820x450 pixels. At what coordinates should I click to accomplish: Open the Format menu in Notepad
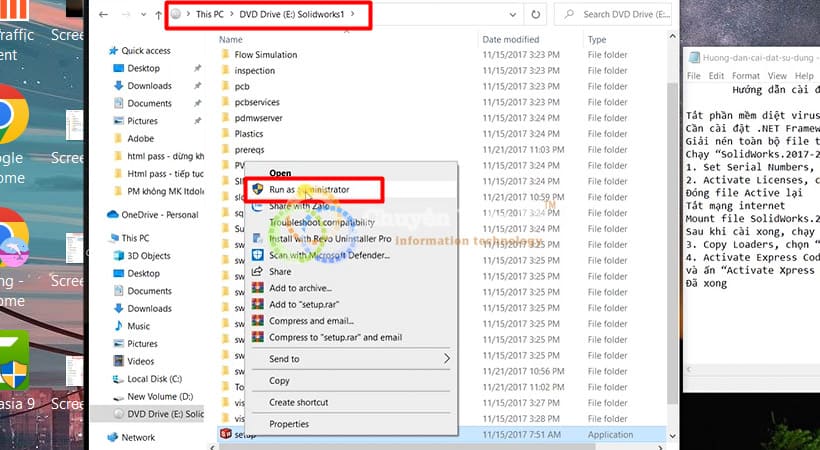(x=745, y=76)
